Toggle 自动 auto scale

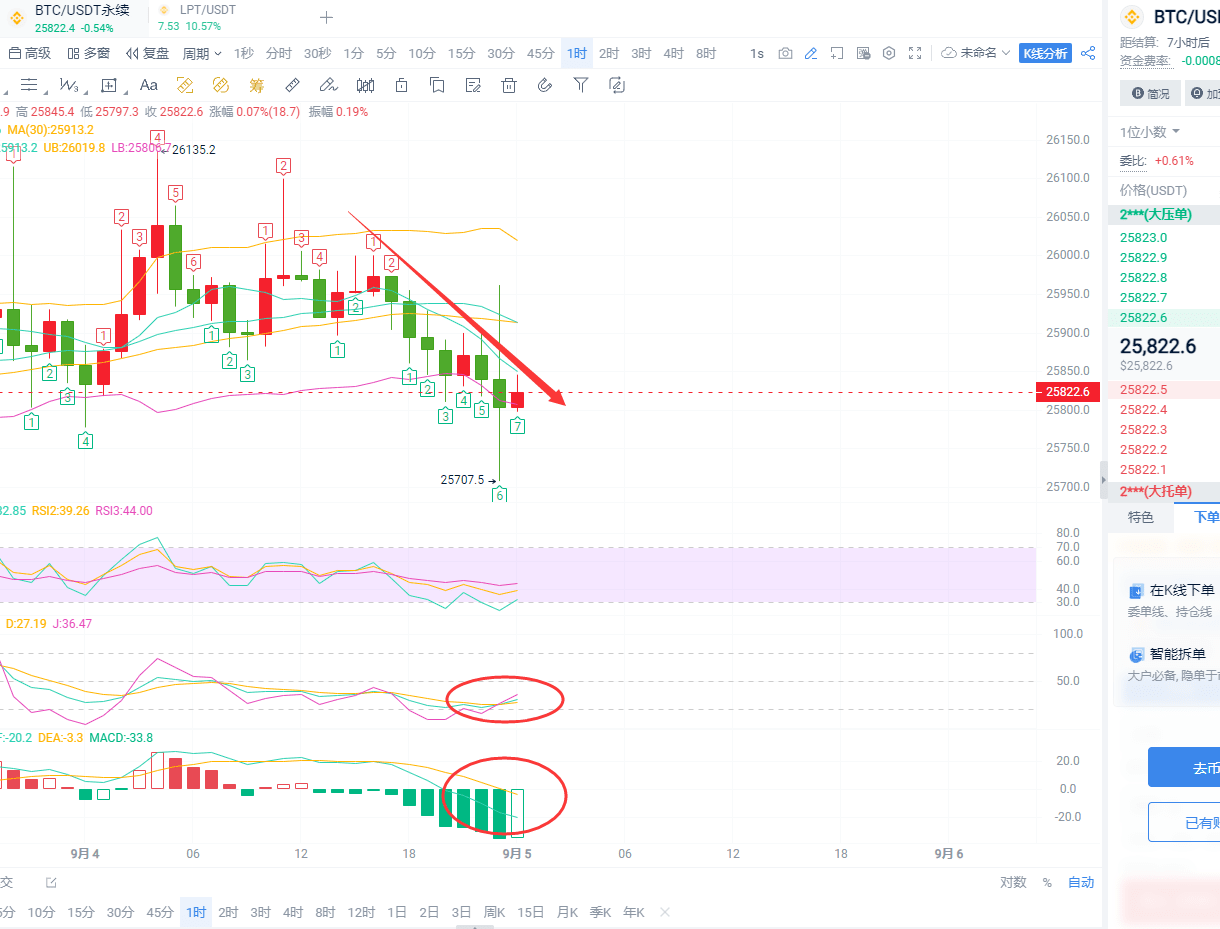[x=1081, y=882]
